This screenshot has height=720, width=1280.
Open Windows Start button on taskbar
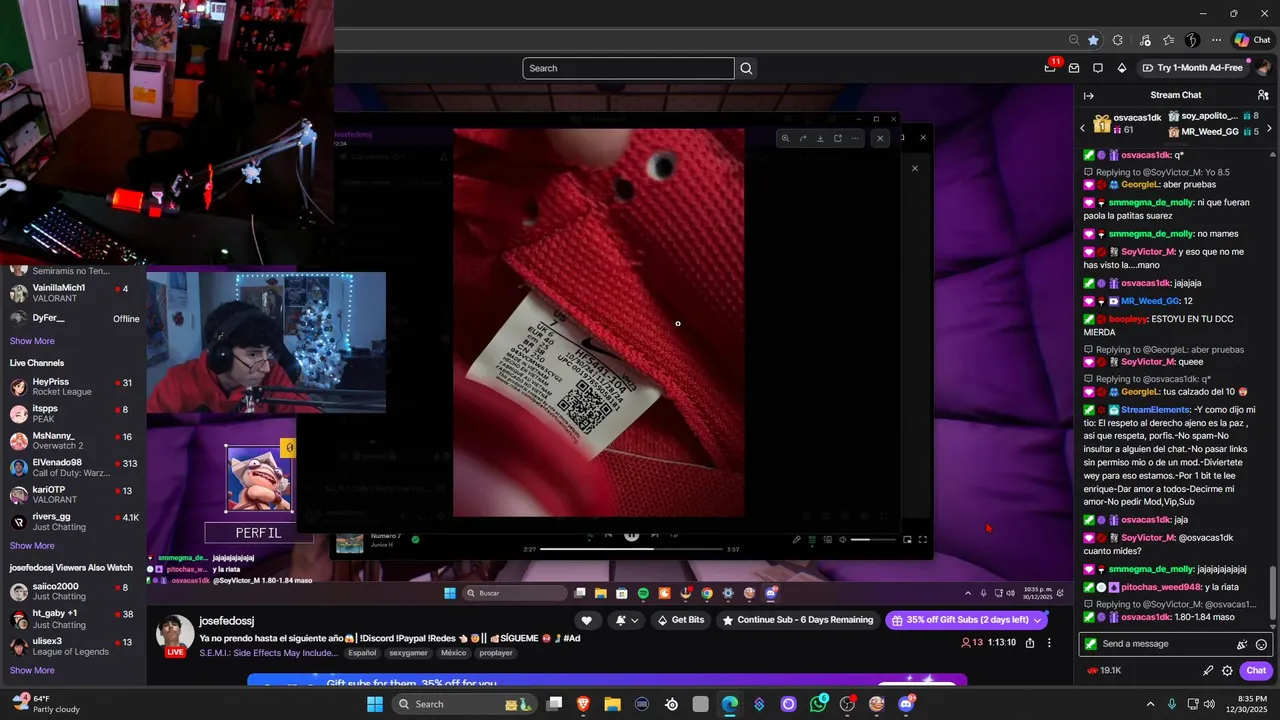375,704
